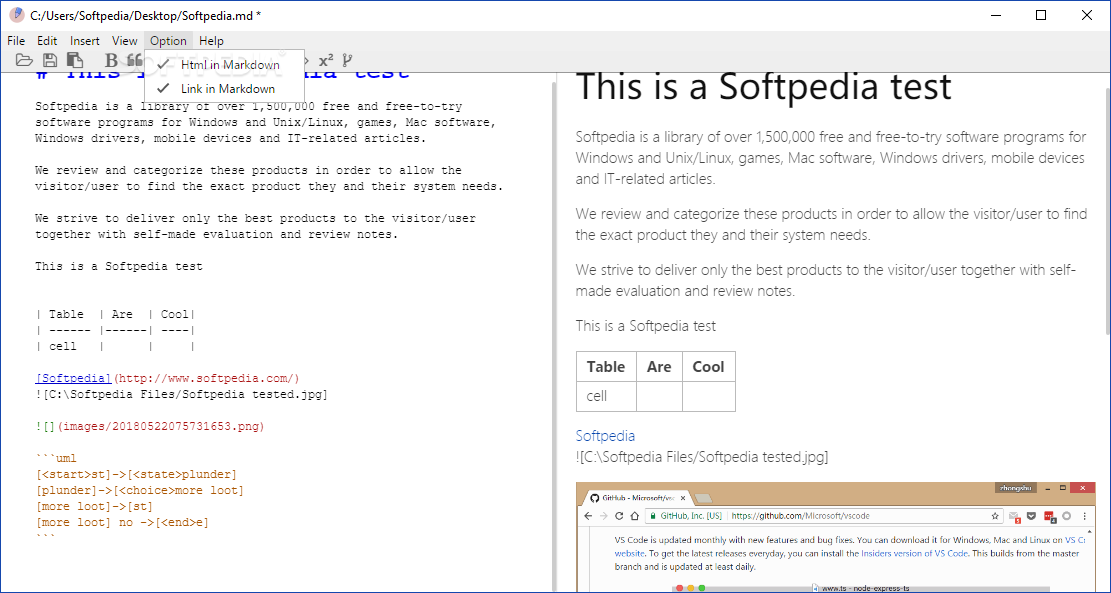Click the "| Table | Are | Cool|" editor line

(x=115, y=315)
